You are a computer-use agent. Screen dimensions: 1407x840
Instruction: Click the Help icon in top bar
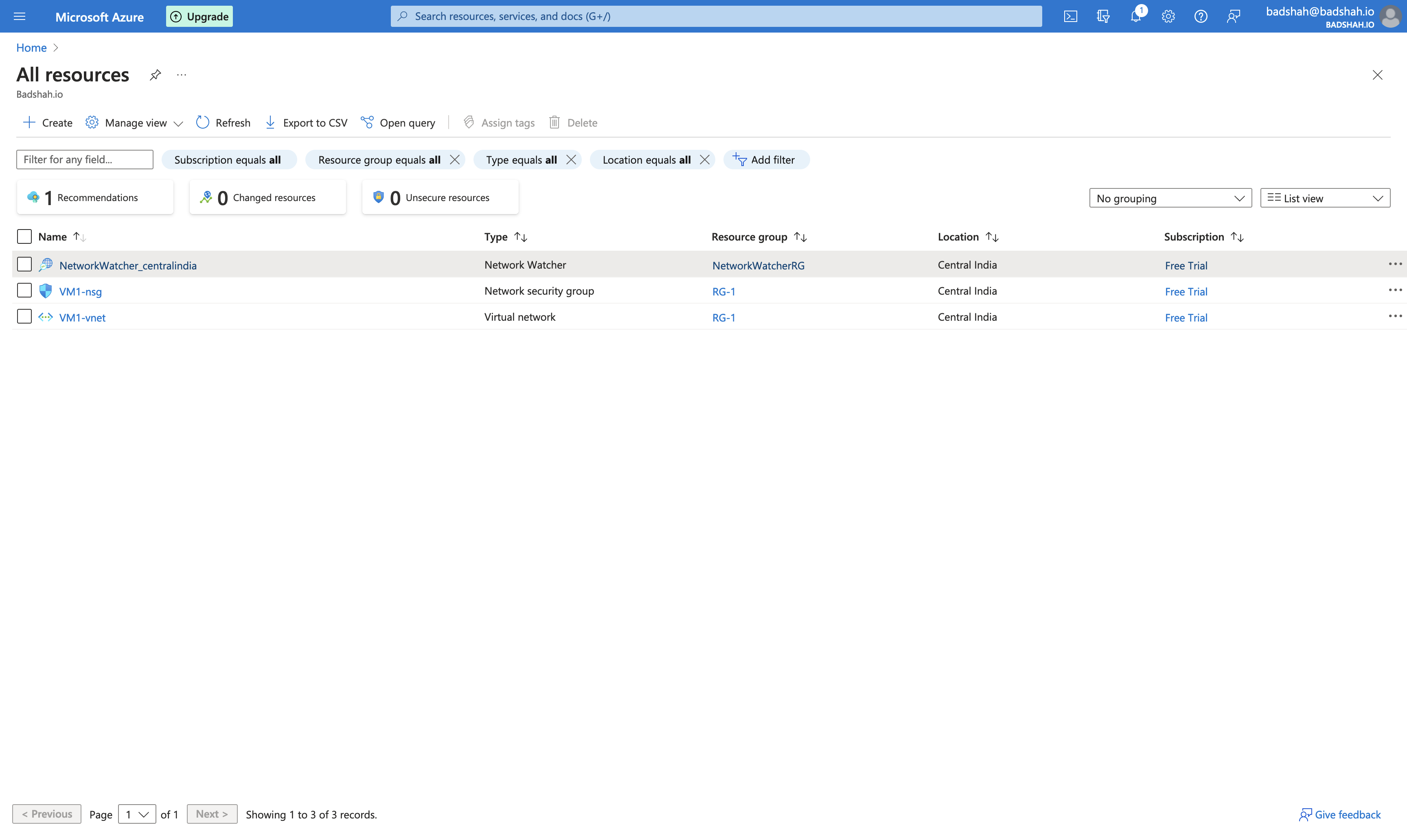[x=1200, y=16]
